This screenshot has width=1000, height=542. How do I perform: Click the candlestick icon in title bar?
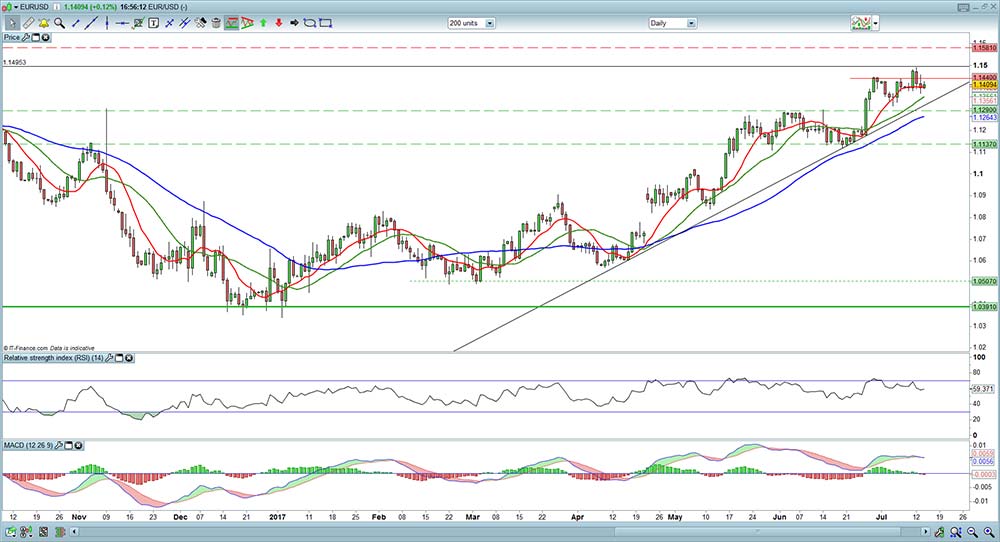5,7
